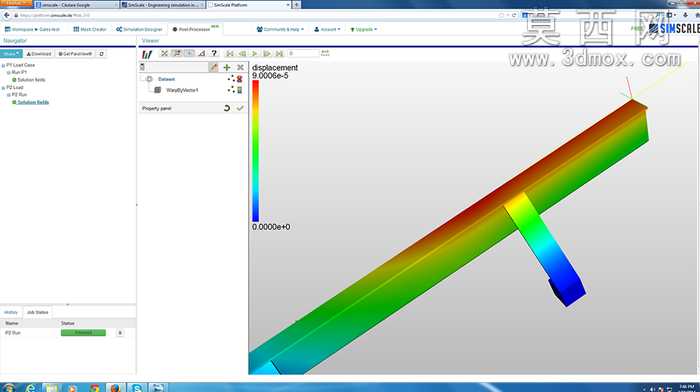Open the underlined Solution fields under P2 Run

(33, 102)
